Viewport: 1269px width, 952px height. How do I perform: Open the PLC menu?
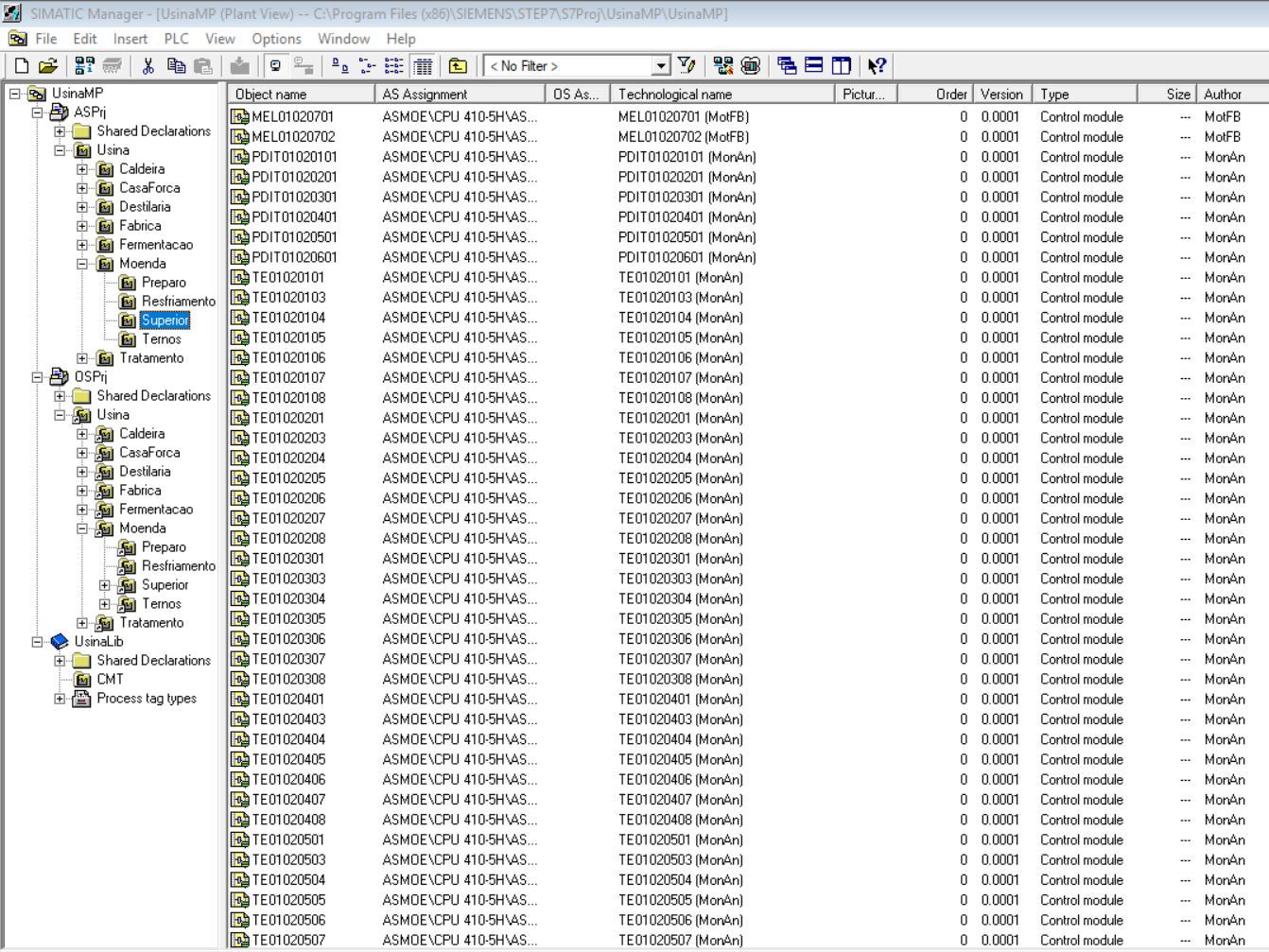(177, 39)
